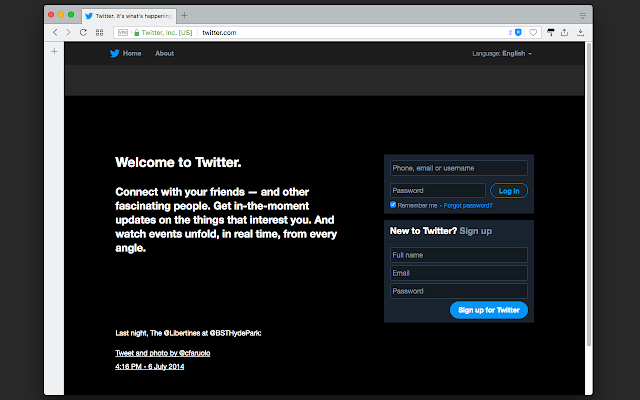Focus the Full name field
This screenshot has height=400, width=640.
tap(459, 255)
